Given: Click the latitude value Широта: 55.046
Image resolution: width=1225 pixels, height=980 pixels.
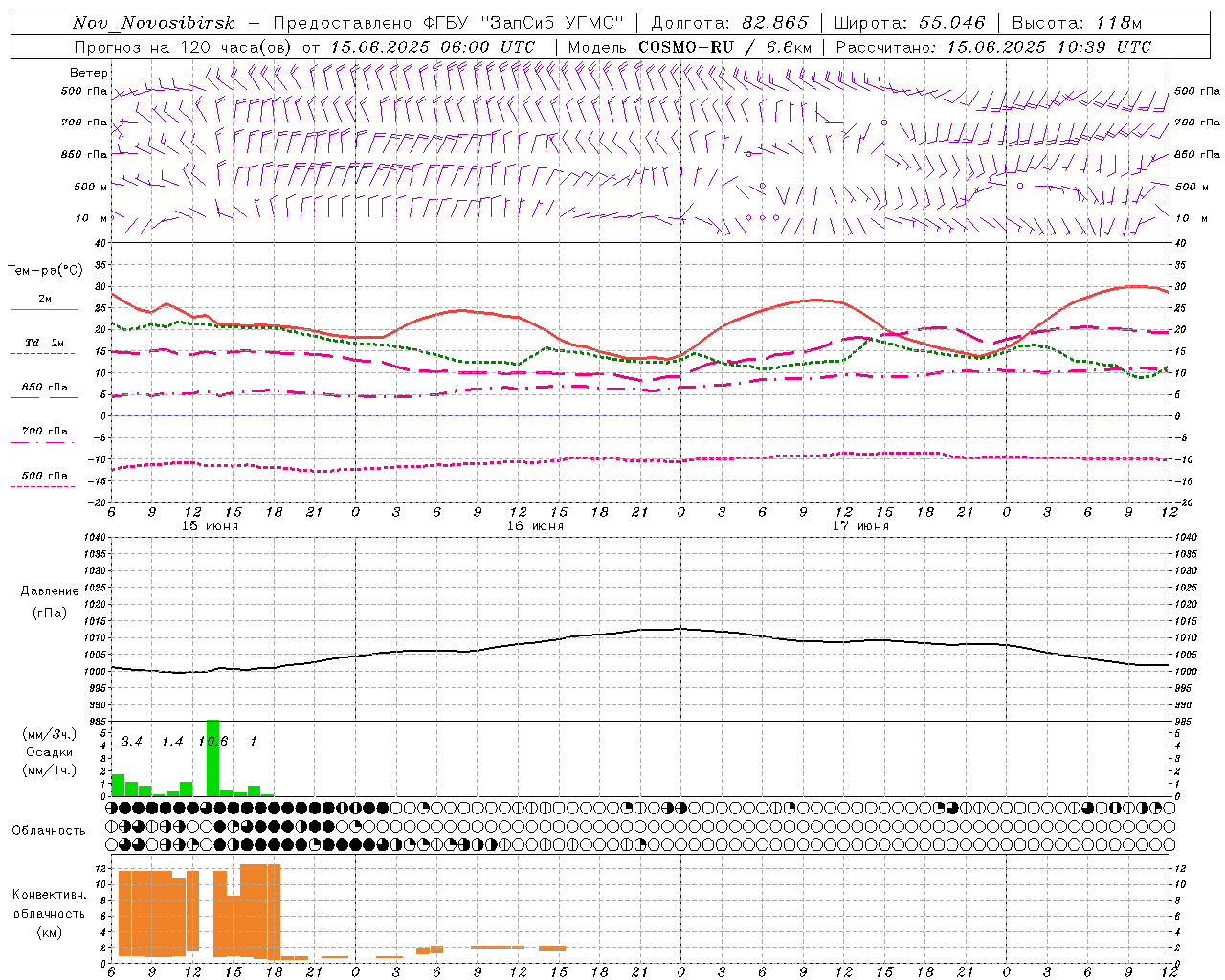Looking at the screenshot, I should click(x=910, y=23).
